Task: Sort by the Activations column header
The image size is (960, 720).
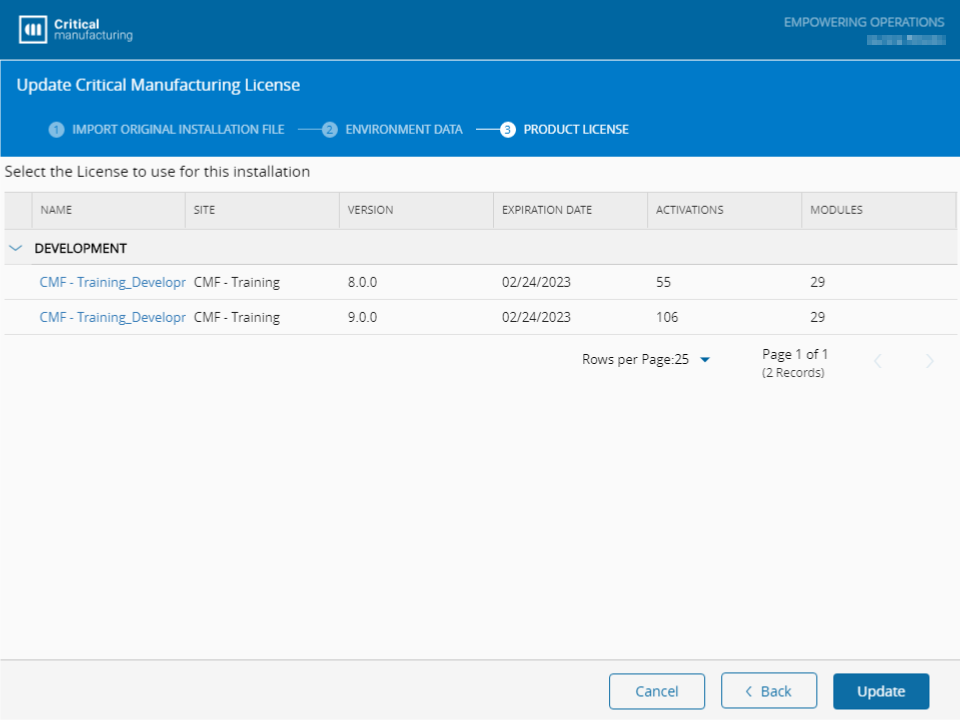Action: (689, 210)
